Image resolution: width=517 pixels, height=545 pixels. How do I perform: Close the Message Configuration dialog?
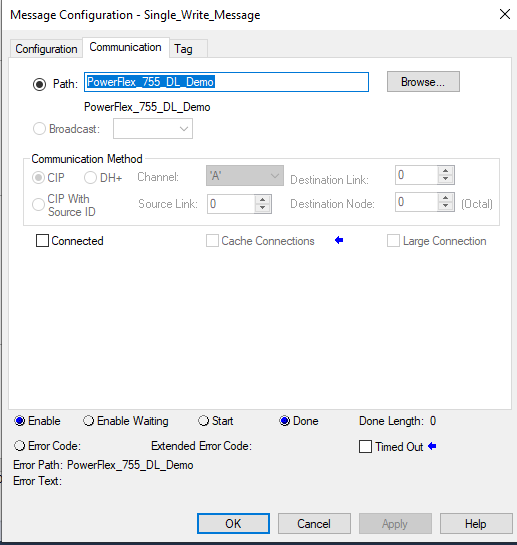pyautogui.click(x=504, y=14)
